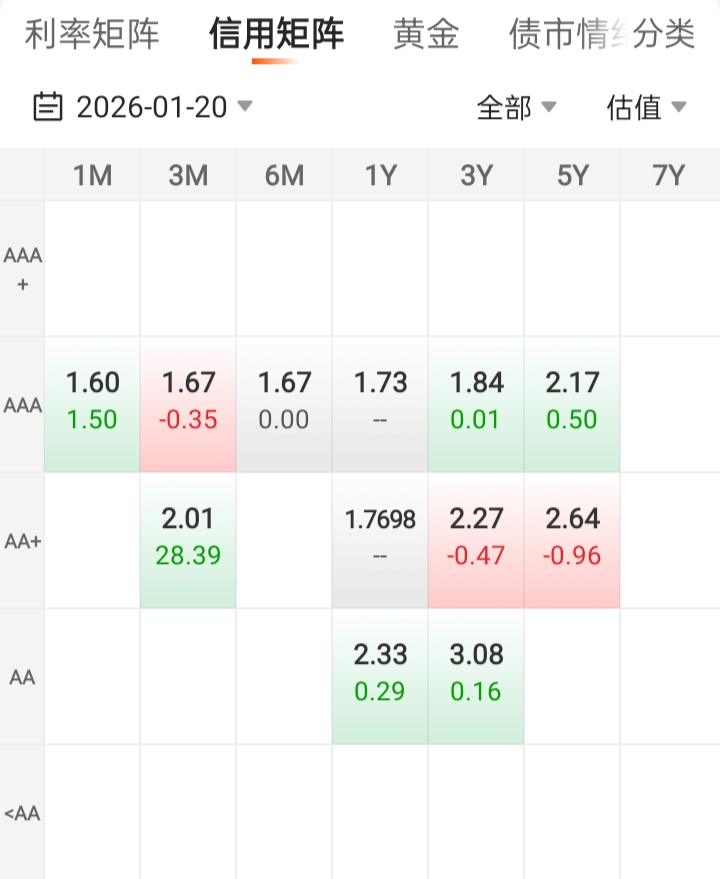Open the AA 3Y cell showing 3.08

[x=476, y=672]
